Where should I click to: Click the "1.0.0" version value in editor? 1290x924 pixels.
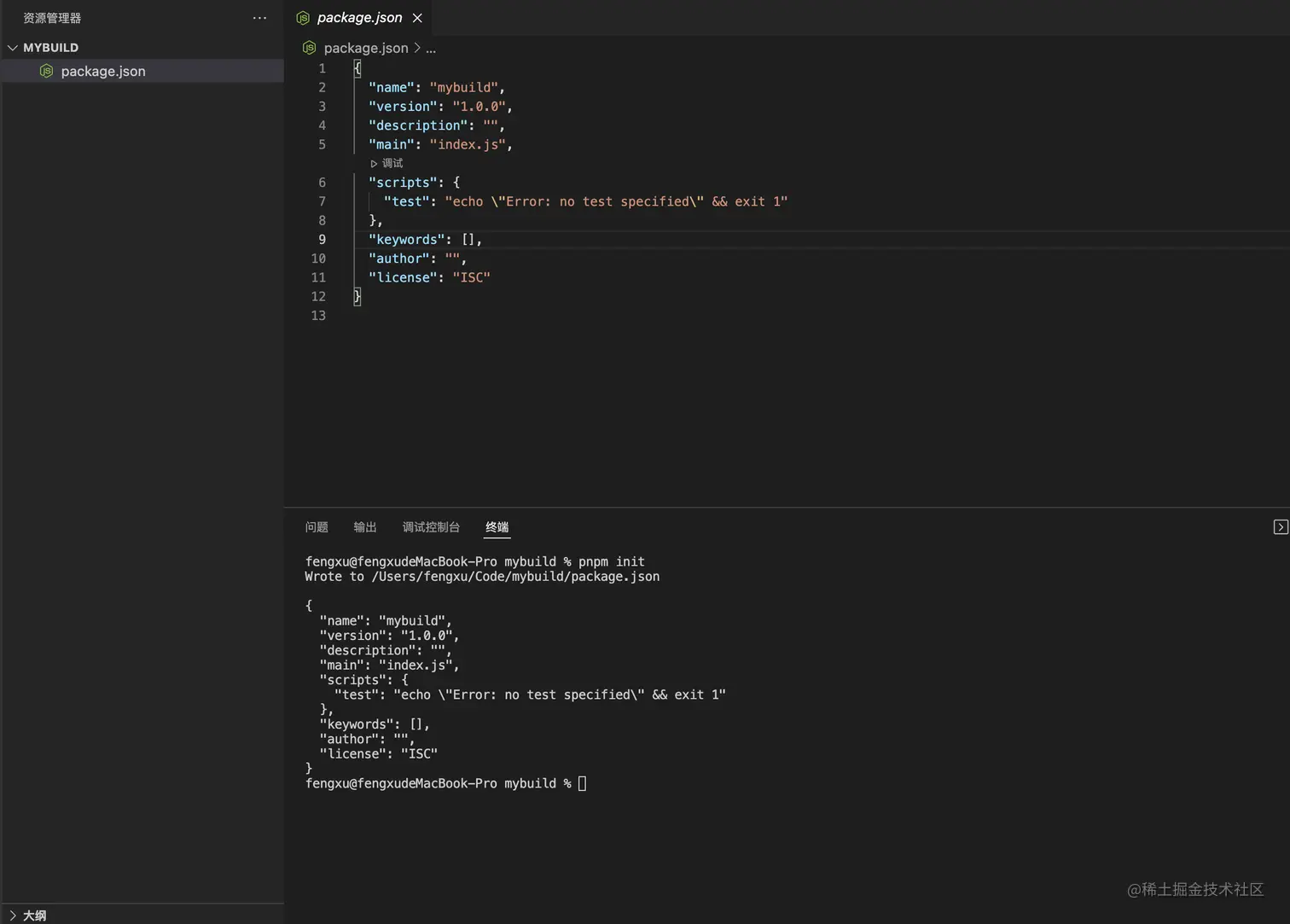pyautogui.click(x=479, y=107)
